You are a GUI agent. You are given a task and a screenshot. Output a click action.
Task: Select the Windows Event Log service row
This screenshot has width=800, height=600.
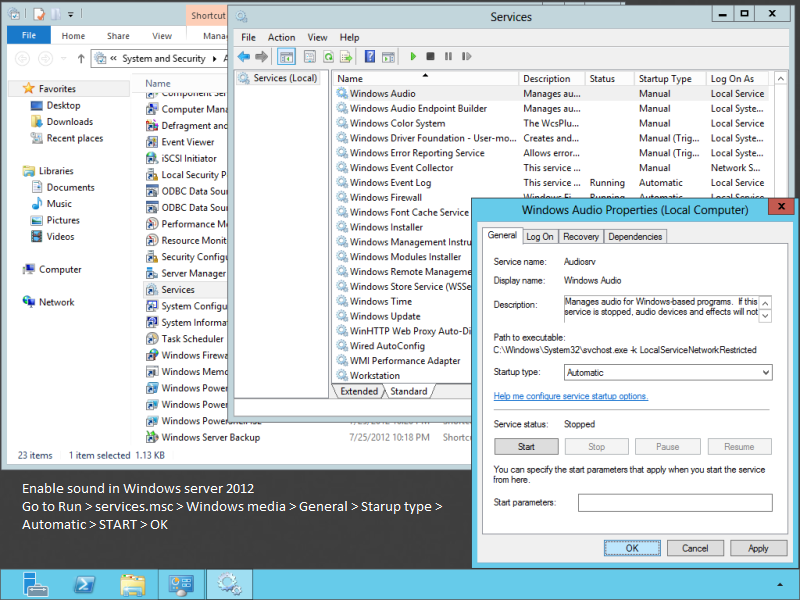[x=390, y=182]
